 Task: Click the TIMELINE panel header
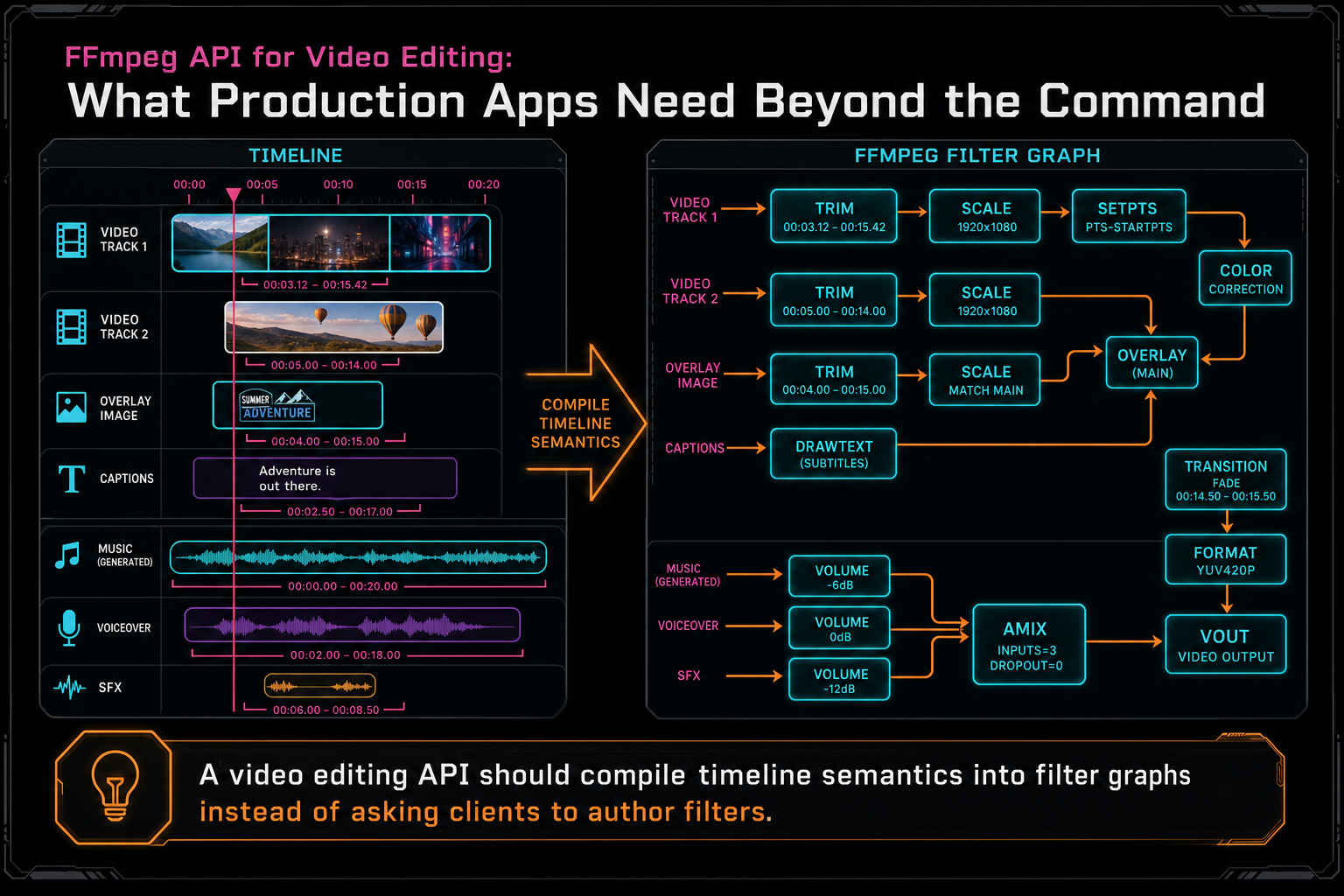coord(296,156)
